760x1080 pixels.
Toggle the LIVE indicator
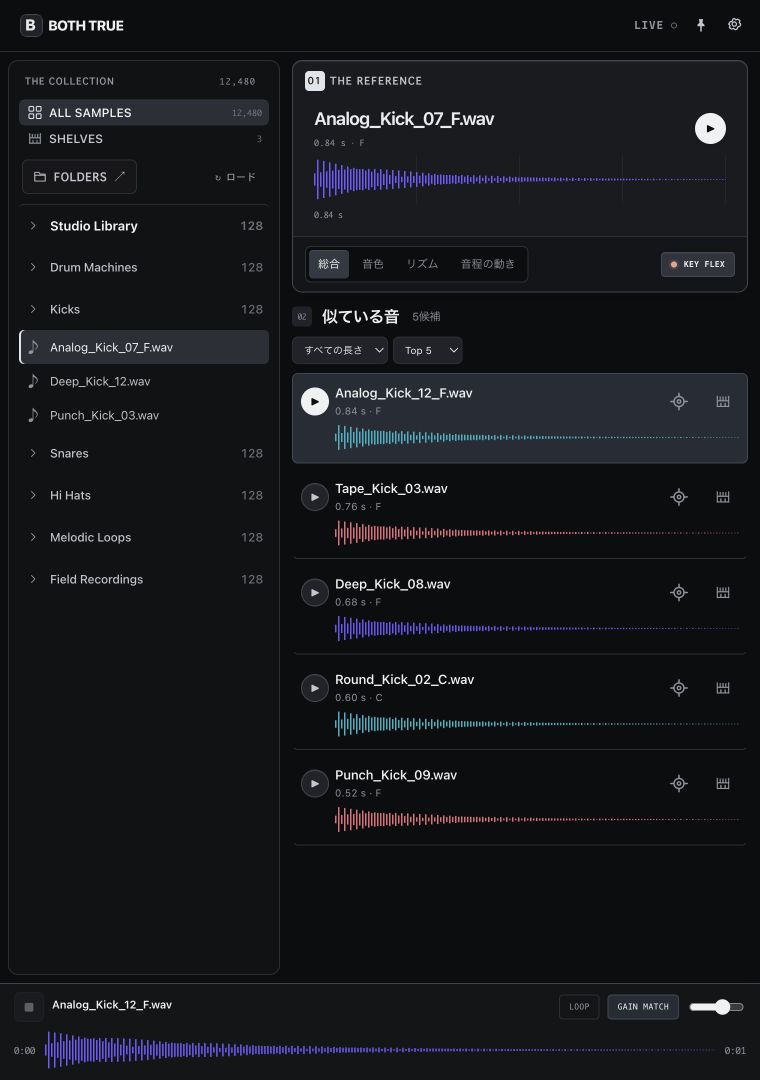click(x=655, y=25)
